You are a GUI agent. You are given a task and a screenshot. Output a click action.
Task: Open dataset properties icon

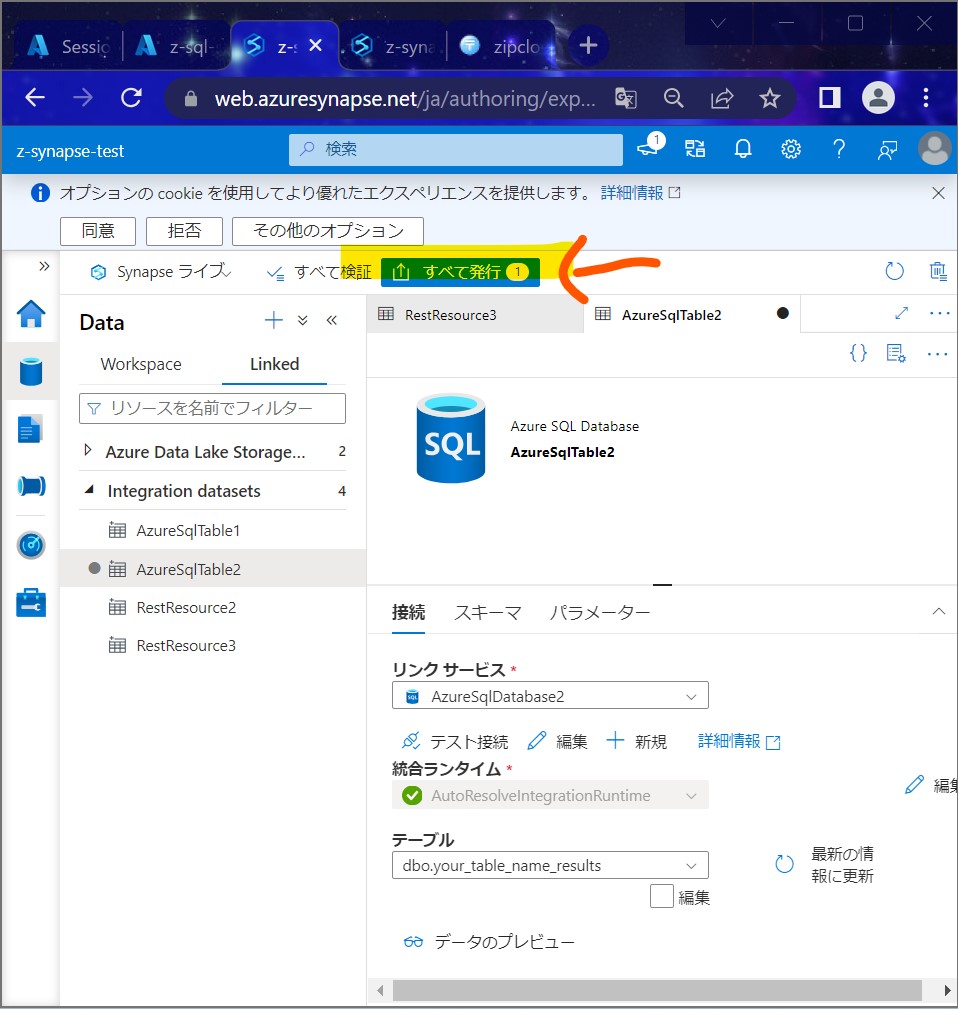tap(896, 353)
